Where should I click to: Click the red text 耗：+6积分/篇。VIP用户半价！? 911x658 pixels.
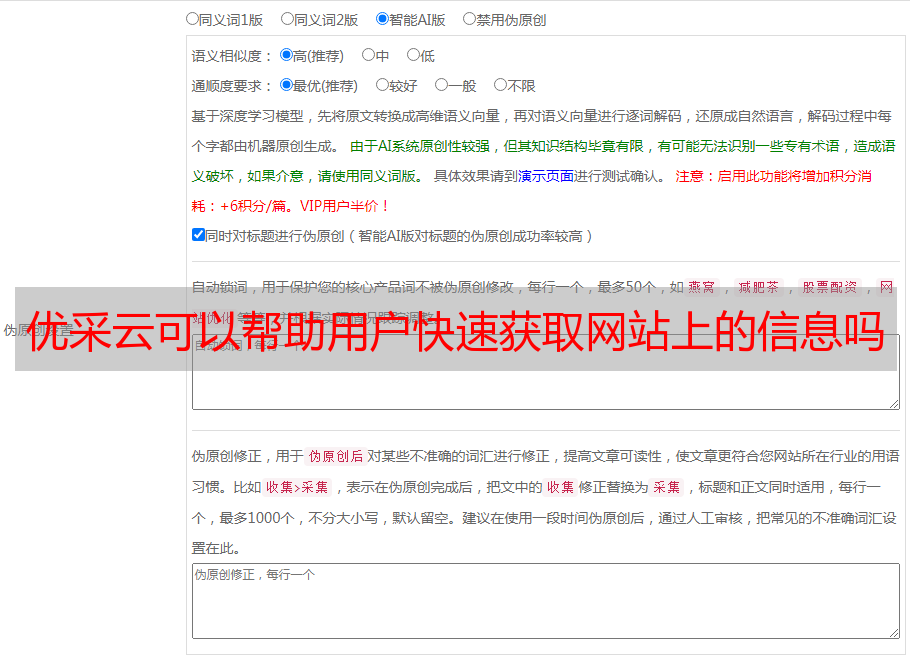[x=290, y=206]
